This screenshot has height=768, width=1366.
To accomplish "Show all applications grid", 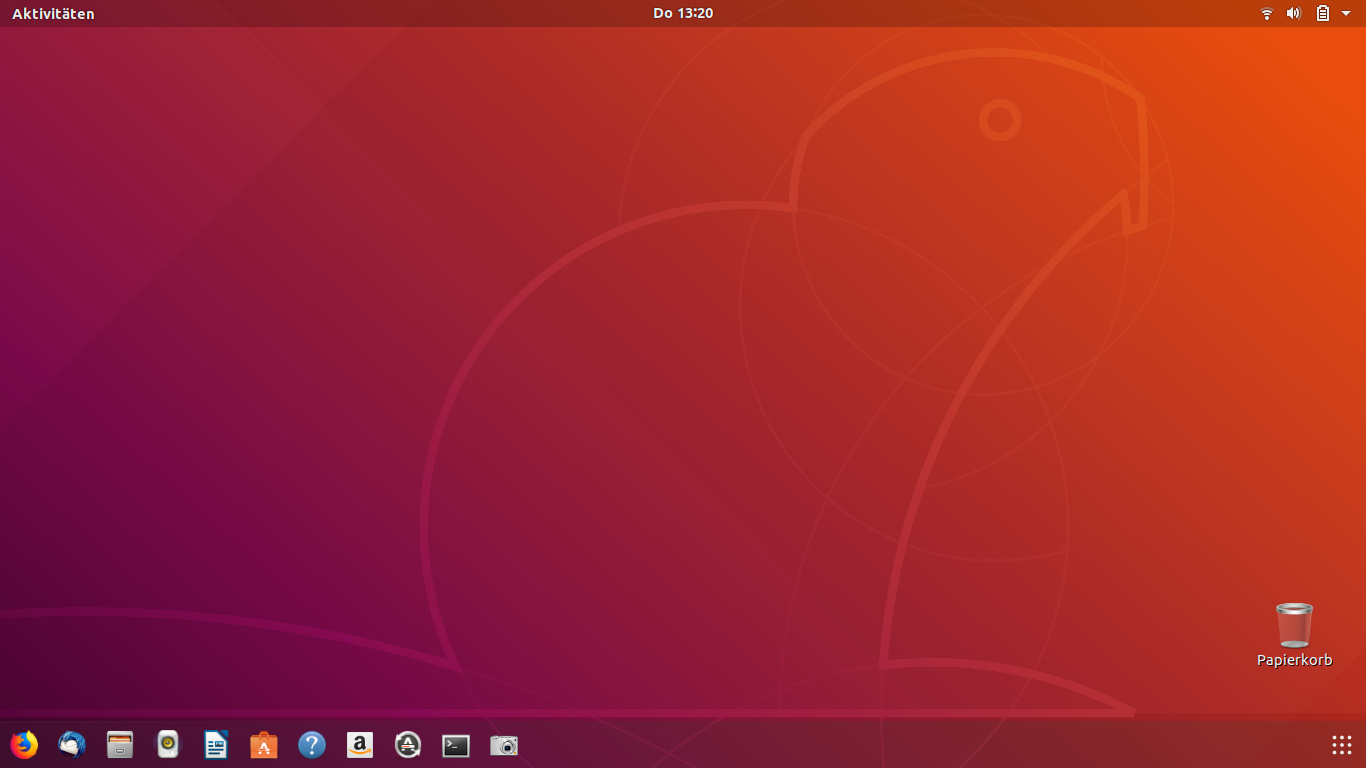I will (1342, 745).
